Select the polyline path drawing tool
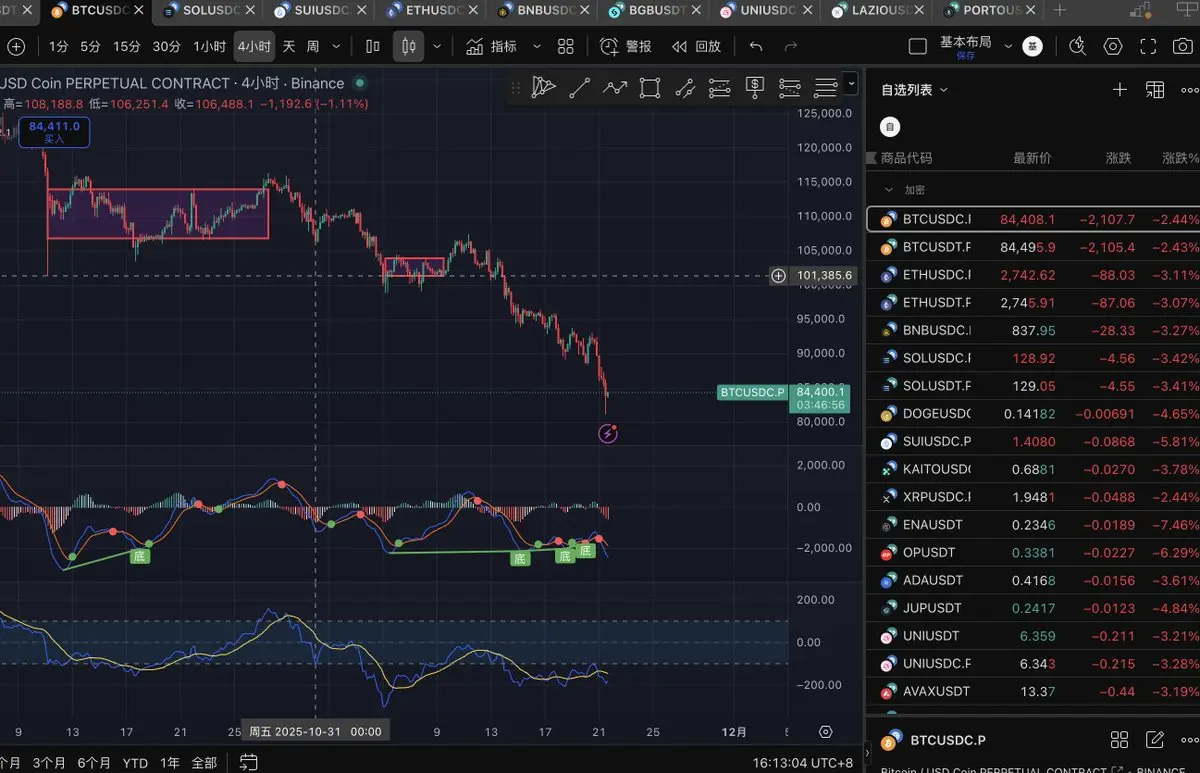 pos(614,88)
